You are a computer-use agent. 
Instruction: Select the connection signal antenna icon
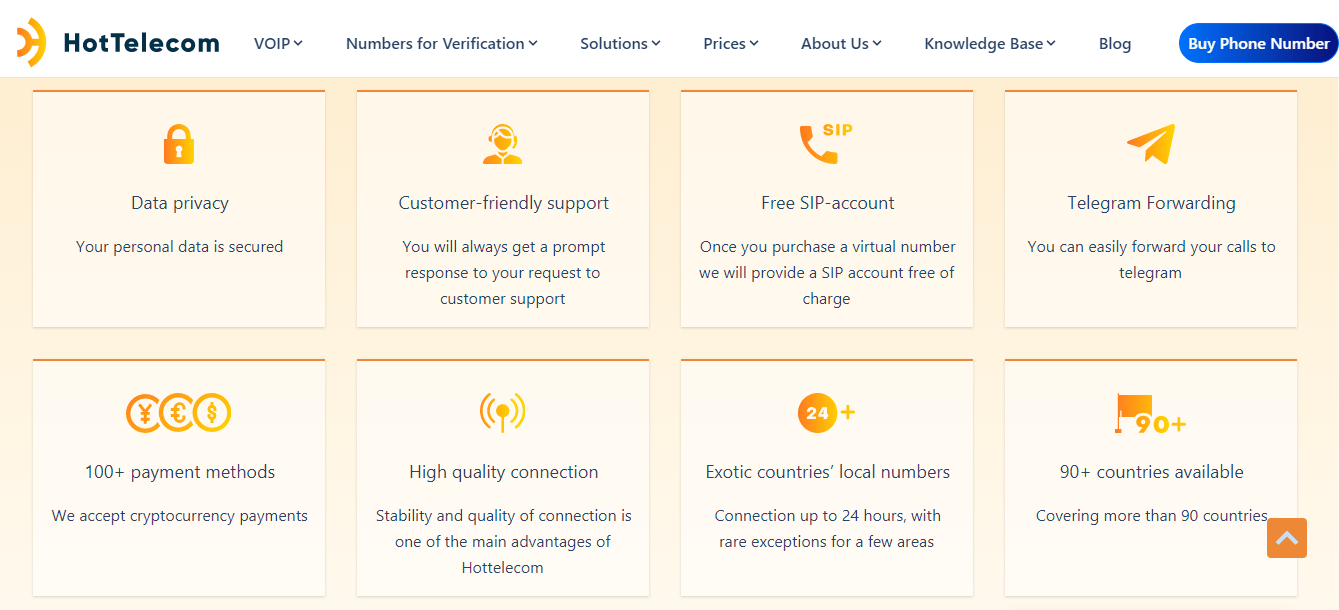(503, 412)
